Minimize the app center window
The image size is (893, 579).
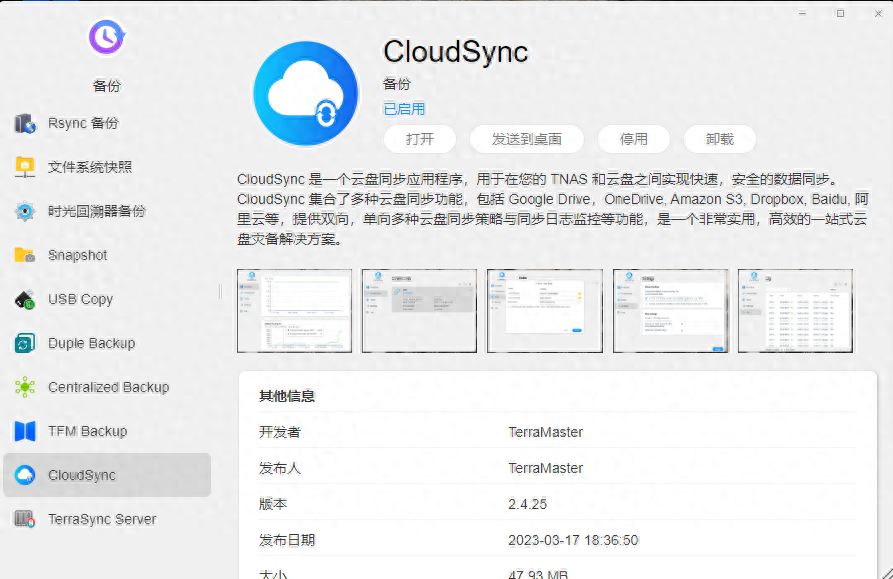[x=802, y=13]
